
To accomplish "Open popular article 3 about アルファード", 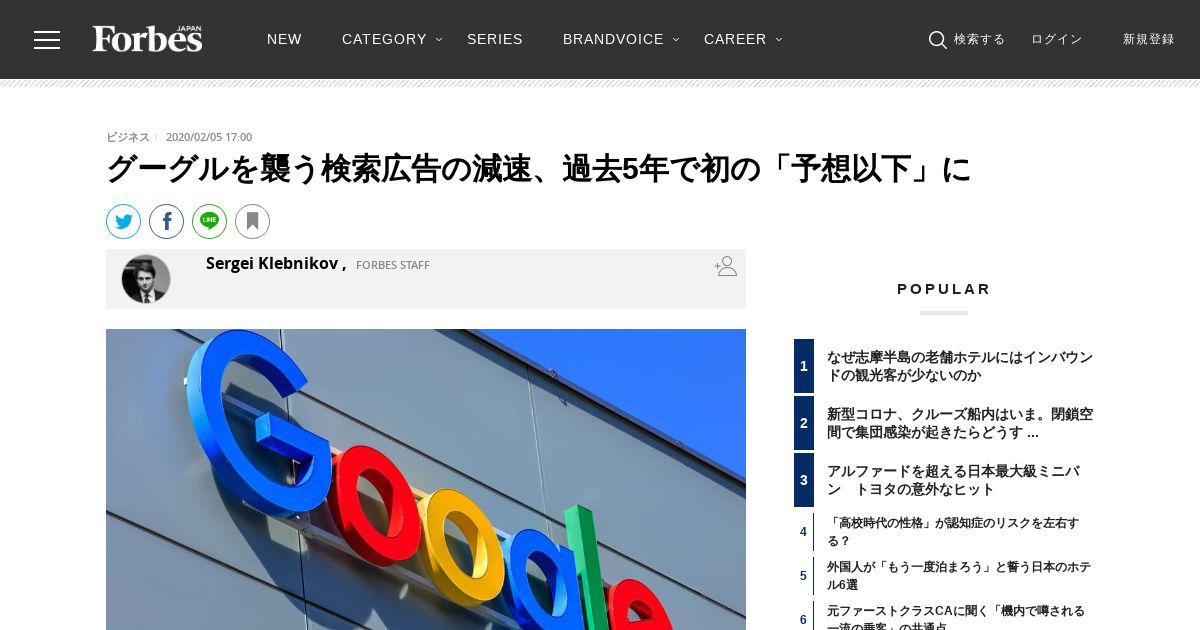I will 953,480.
